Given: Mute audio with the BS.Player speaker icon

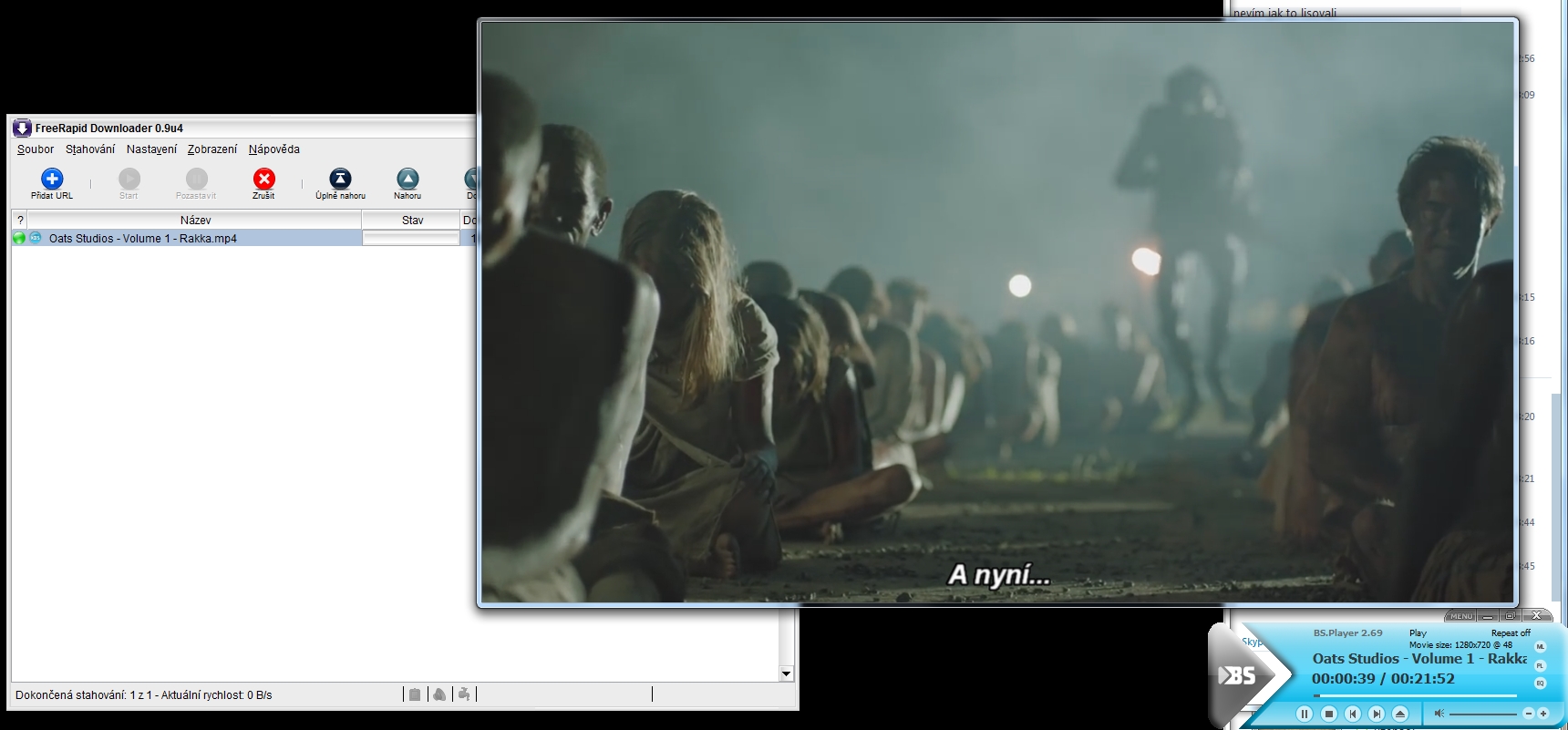Looking at the screenshot, I should click(1439, 714).
